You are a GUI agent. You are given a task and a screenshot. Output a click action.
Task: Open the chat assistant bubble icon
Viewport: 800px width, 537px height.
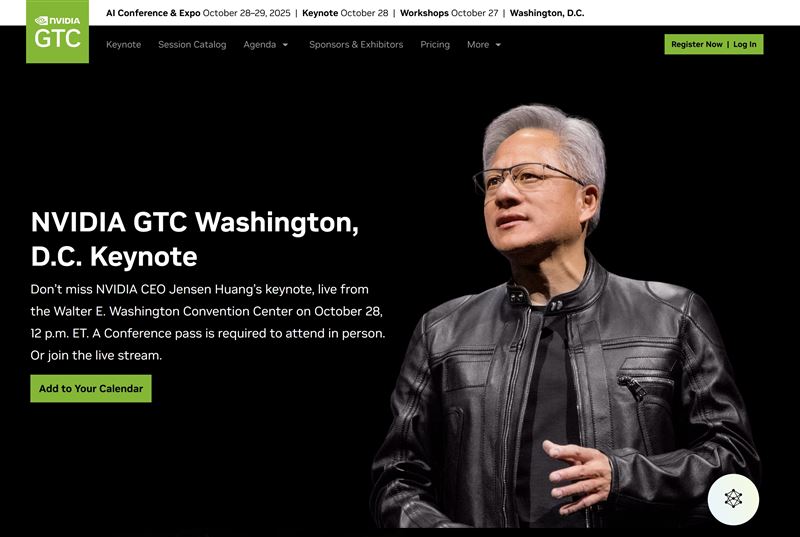[x=733, y=498]
